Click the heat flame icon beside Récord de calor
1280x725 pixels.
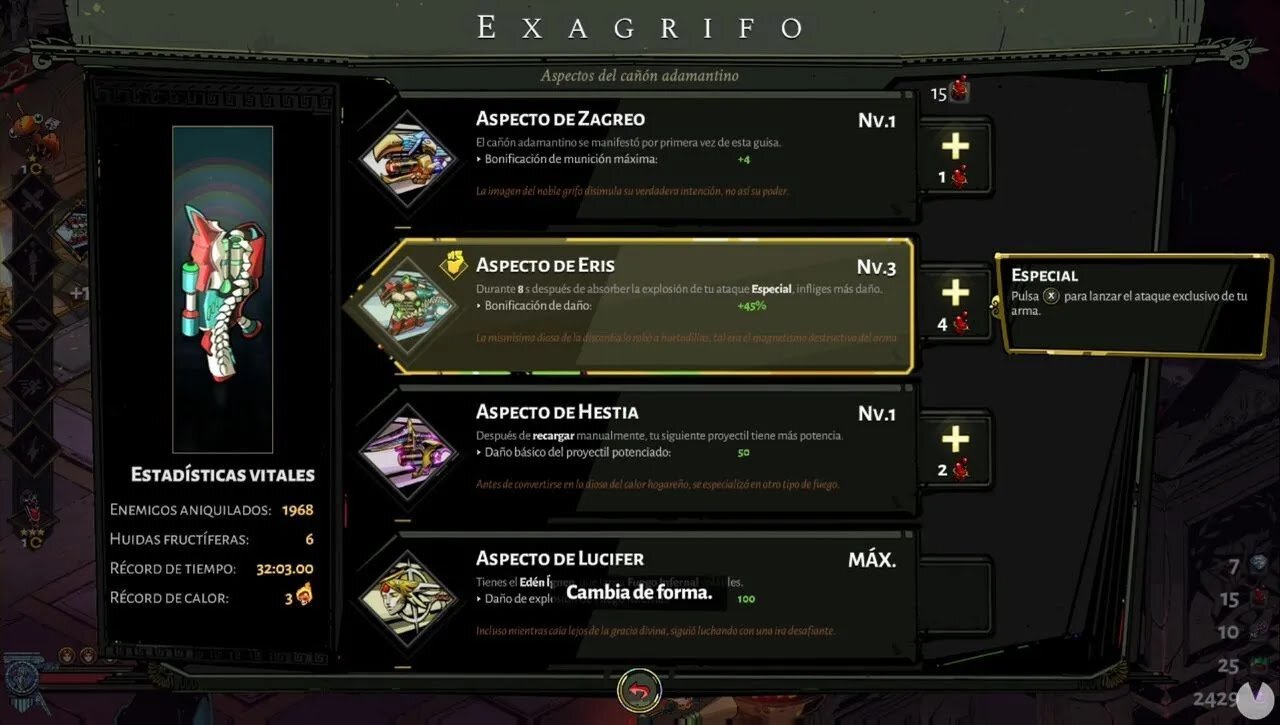305,597
